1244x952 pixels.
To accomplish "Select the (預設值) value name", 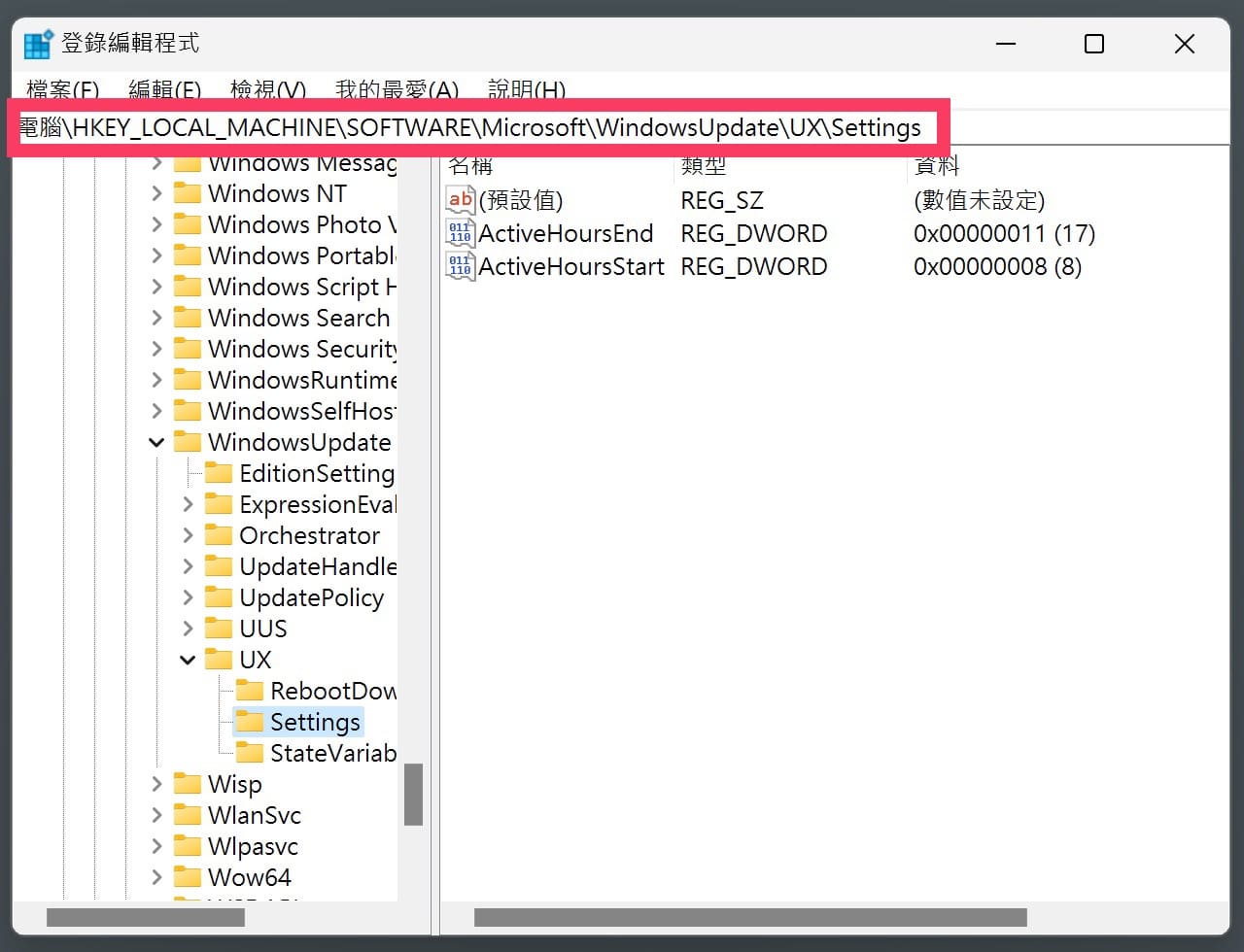I will tap(521, 200).
